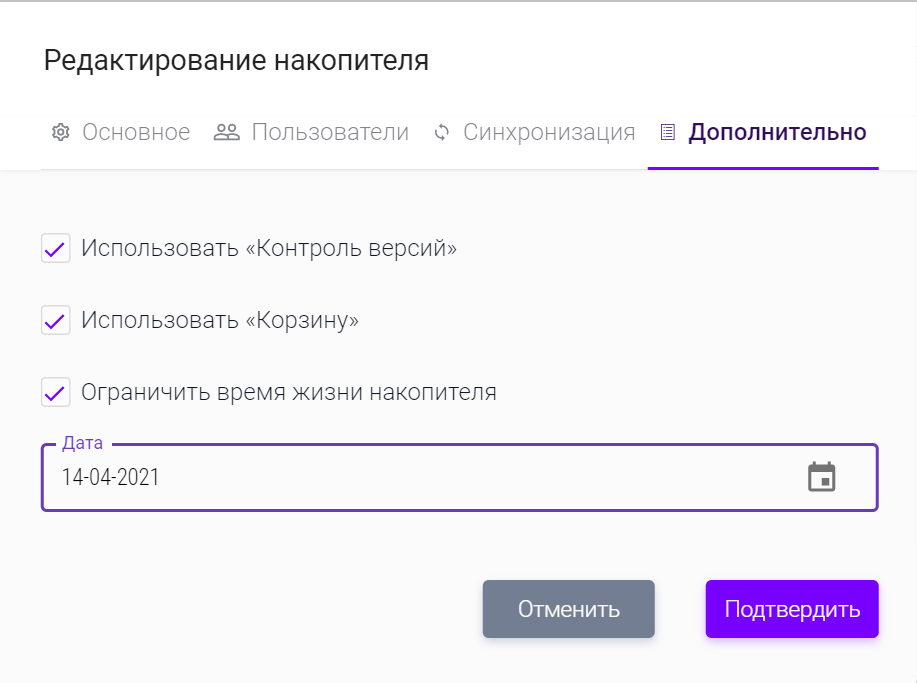Click the Редактирование накопителя dialog title
The height and width of the screenshot is (683, 917).
[236, 60]
